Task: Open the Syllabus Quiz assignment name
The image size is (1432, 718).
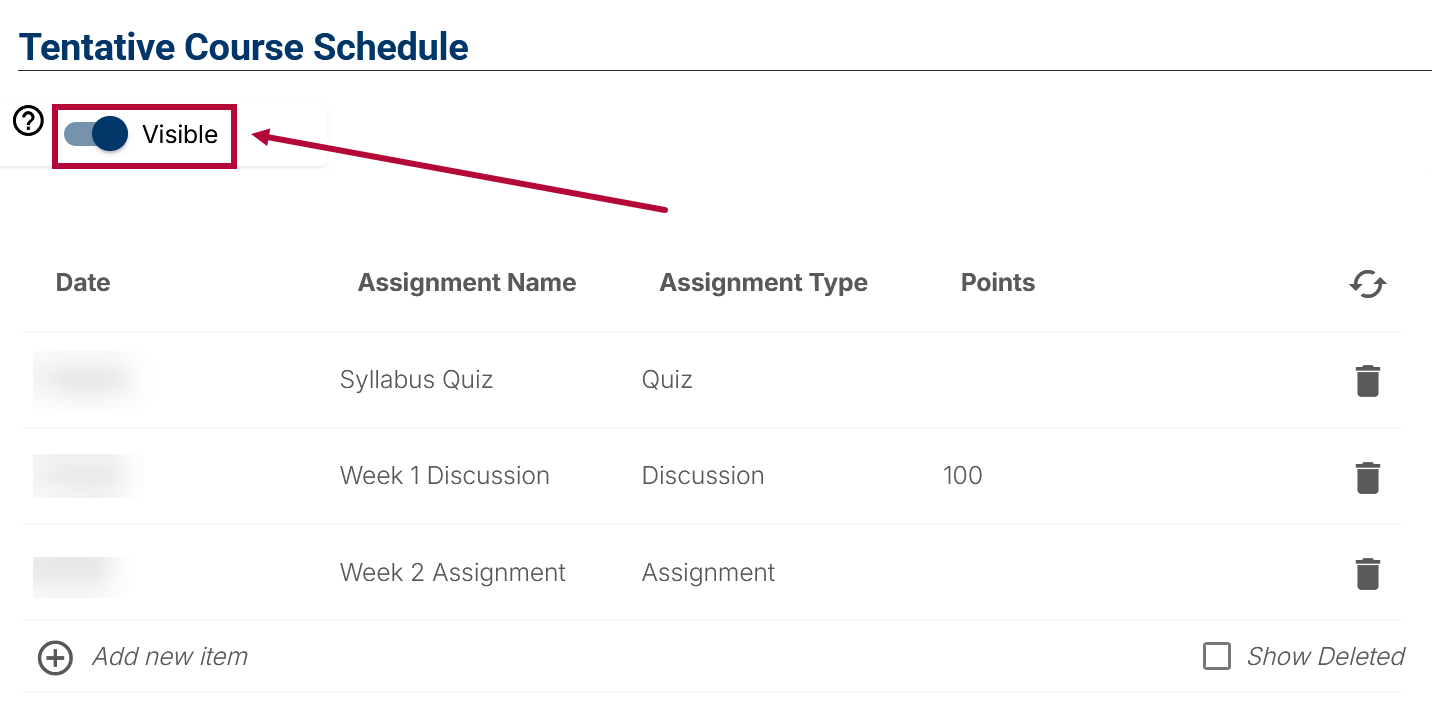Action: [416, 380]
